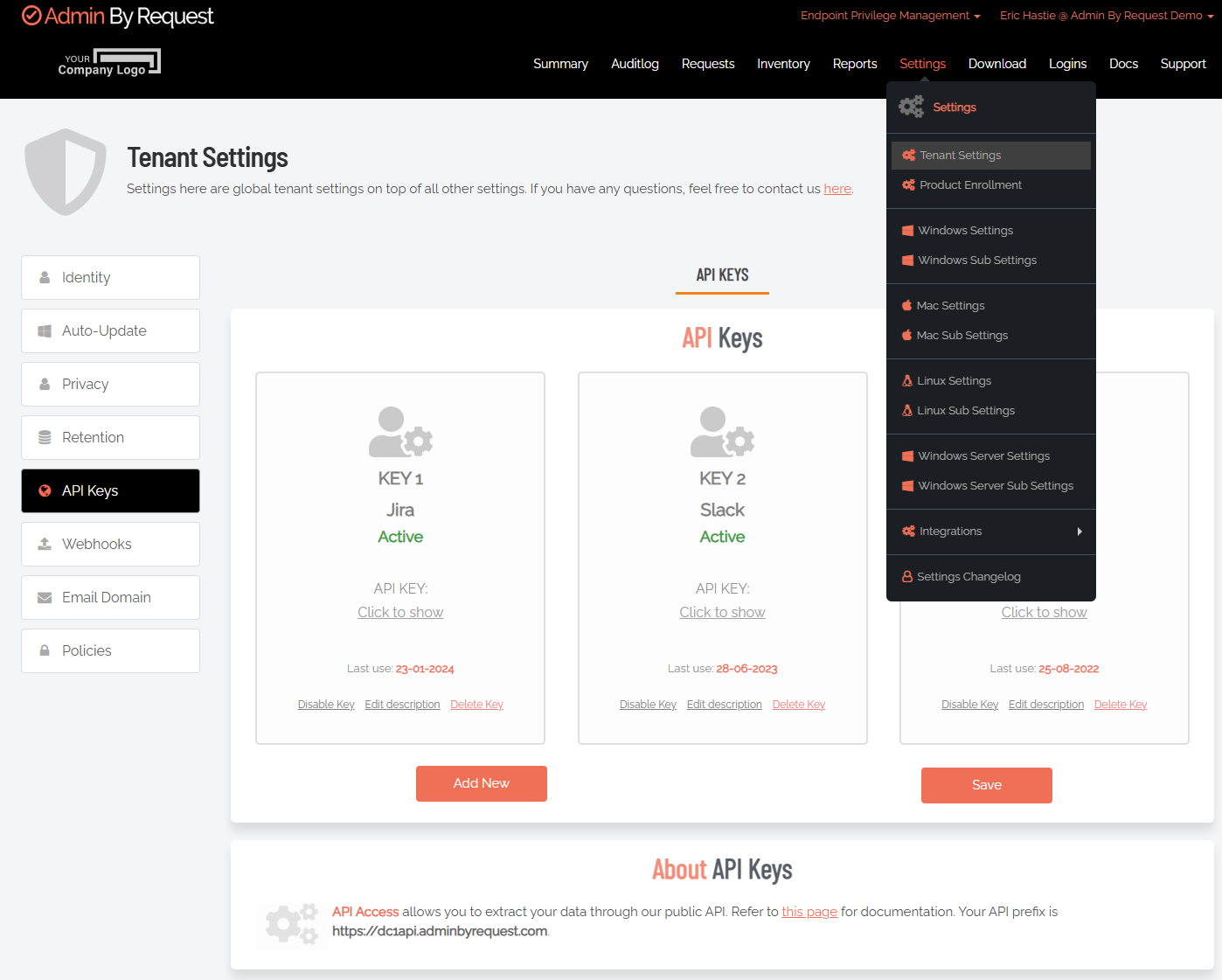Click 'Click to show' on the third key card

1044,612
